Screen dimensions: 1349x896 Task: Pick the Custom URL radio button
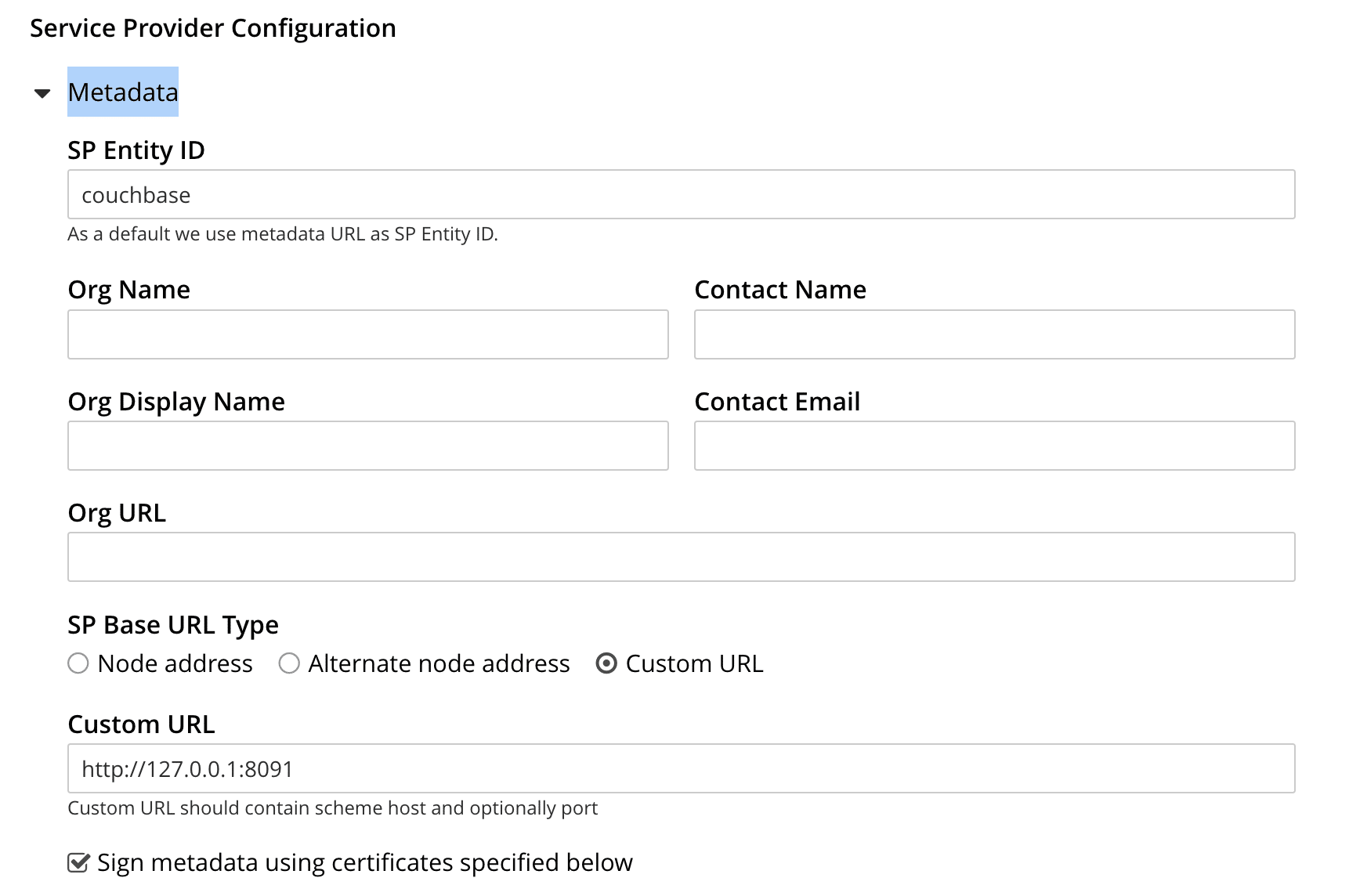606,663
